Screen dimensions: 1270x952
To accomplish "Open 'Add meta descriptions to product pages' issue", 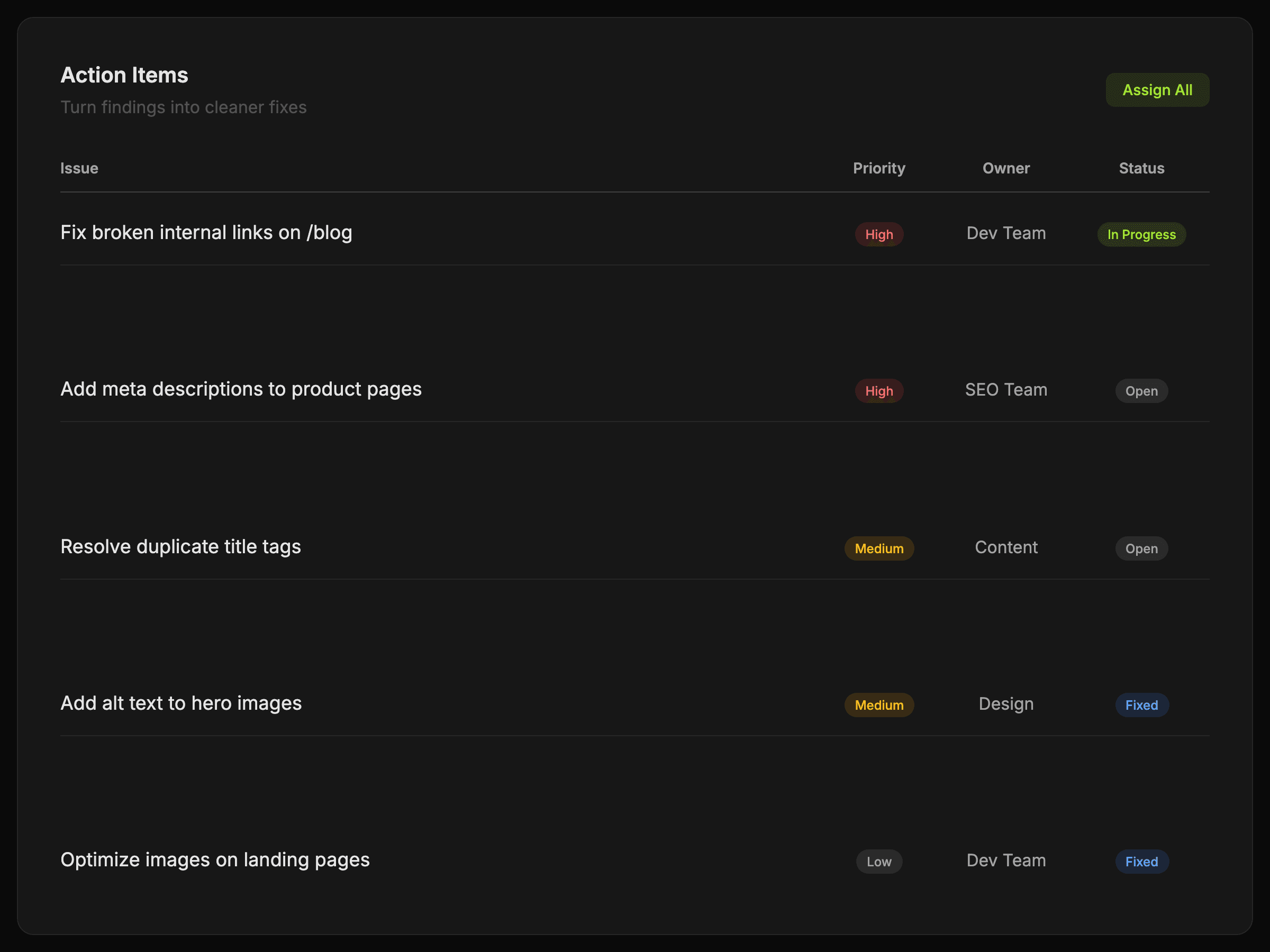I will [x=241, y=389].
